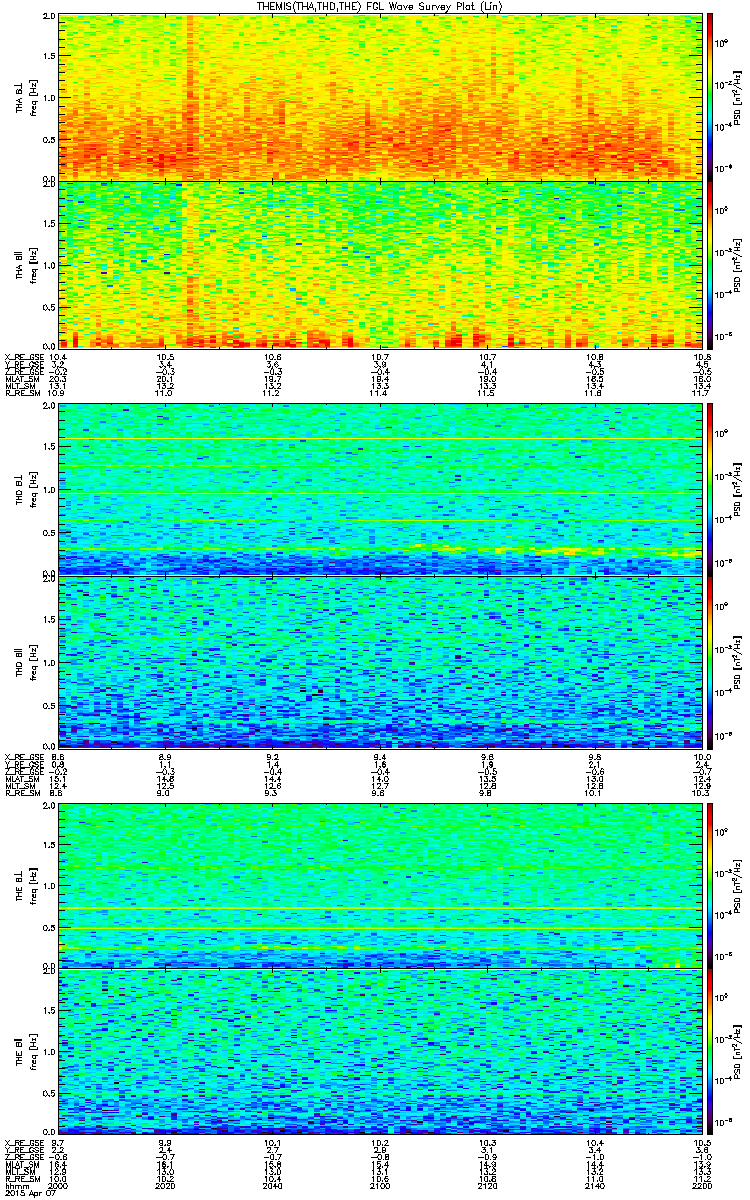
Task: Click the color bar beside THA B-parallel panel
Action: [711, 264]
